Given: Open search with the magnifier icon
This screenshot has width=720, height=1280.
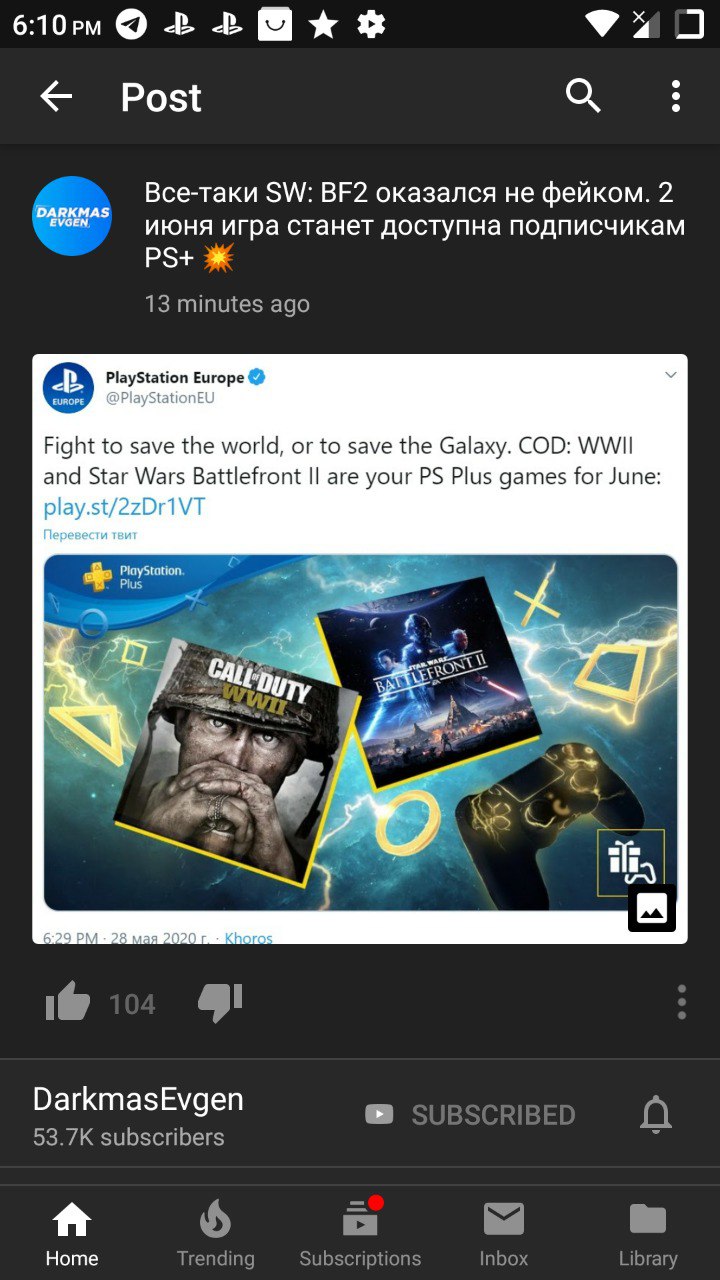Looking at the screenshot, I should click(x=583, y=96).
